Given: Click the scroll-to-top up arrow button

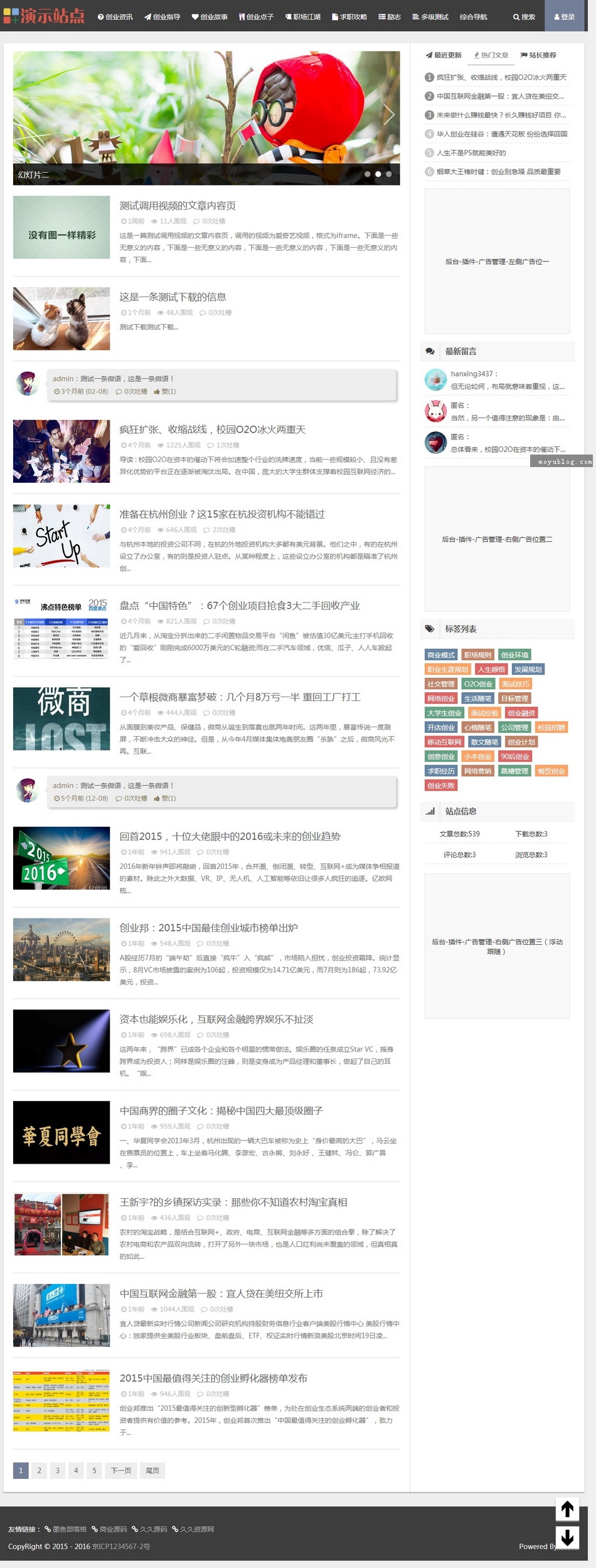Looking at the screenshot, I should [x=567, y=1509].
